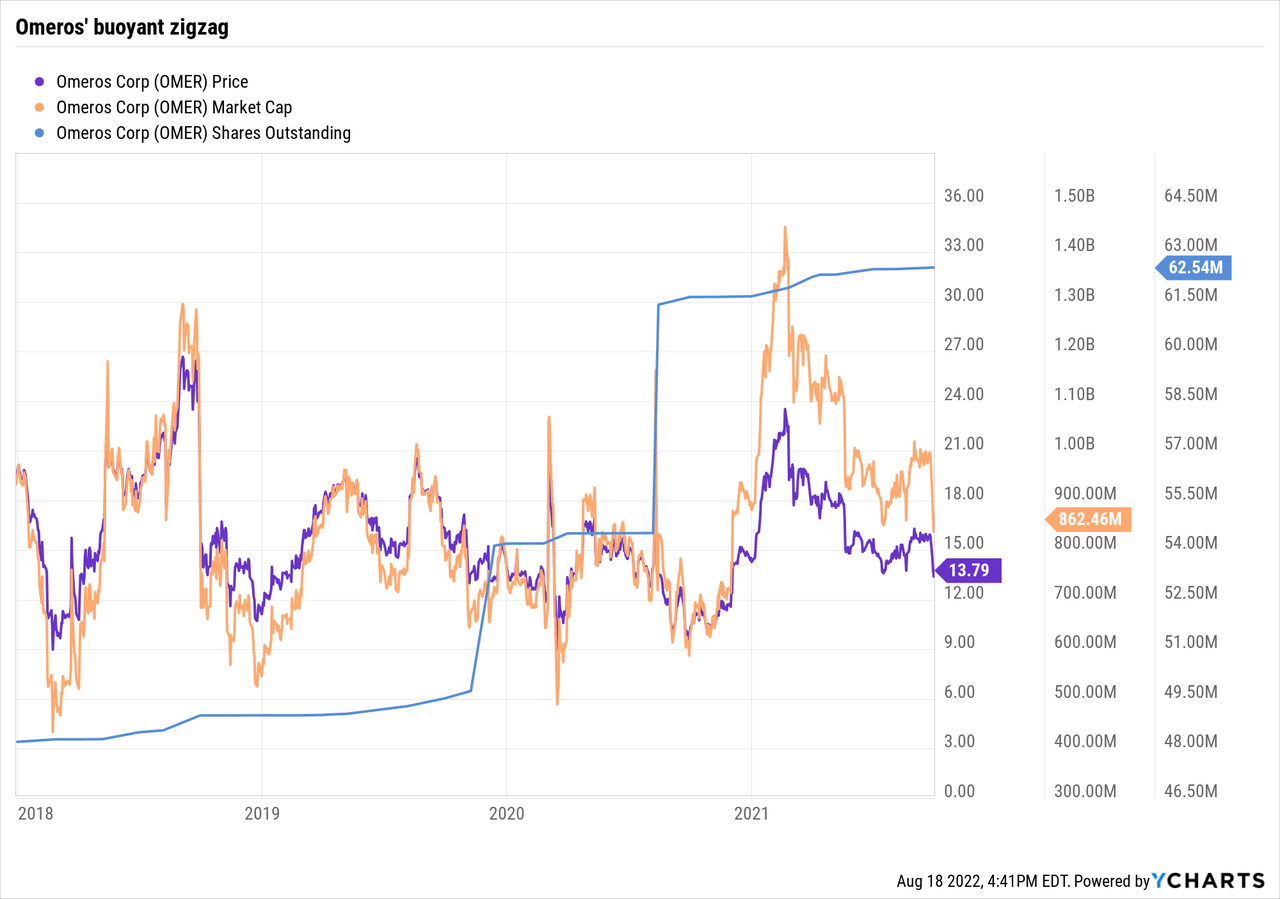The height and width of the screenshot is (899, 1280).
Task: Select the Omeros Corp (OMER) Market Cap label
Action: (174, 107)
